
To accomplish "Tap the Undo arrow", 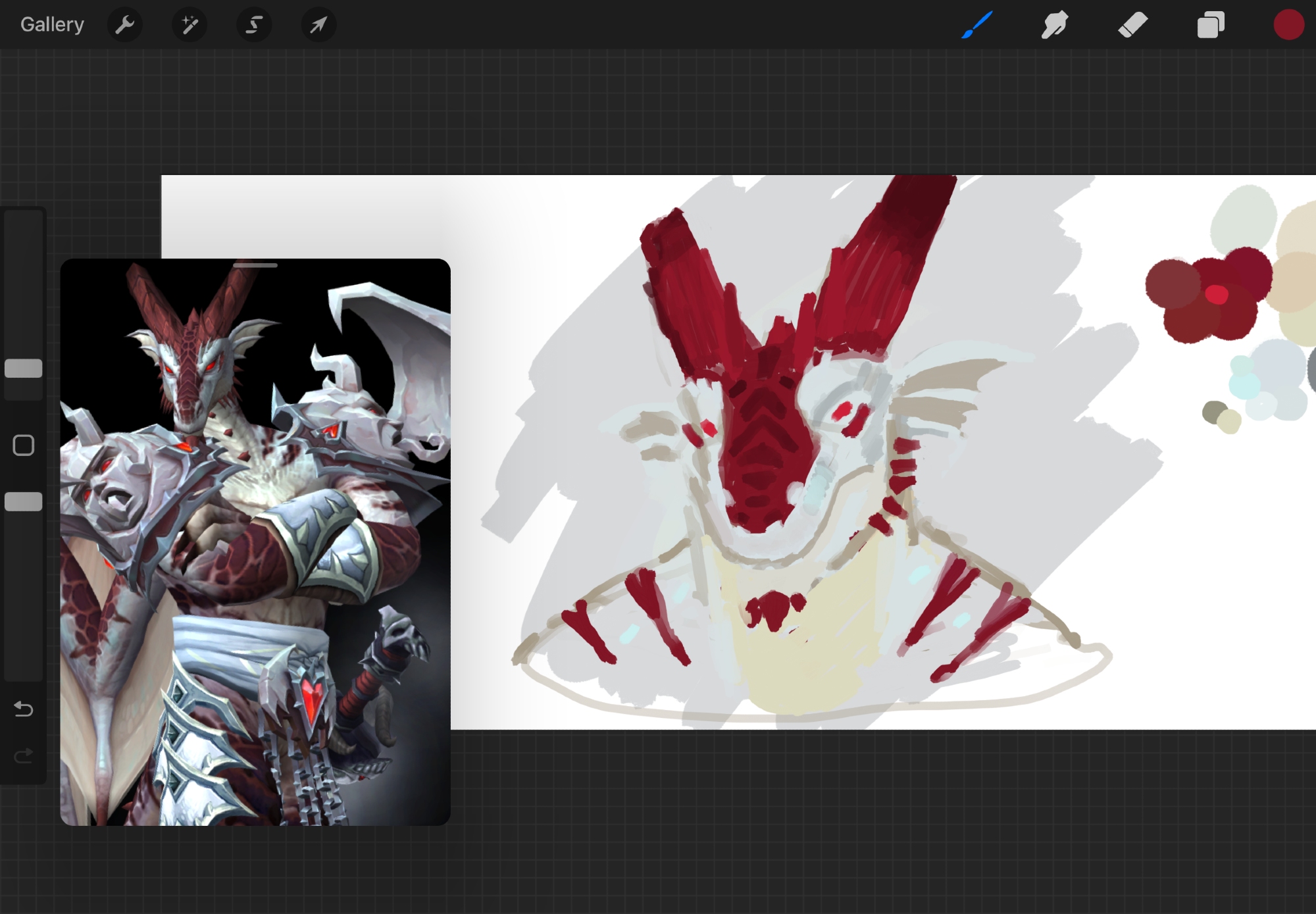I will click(x=24, y=709).
